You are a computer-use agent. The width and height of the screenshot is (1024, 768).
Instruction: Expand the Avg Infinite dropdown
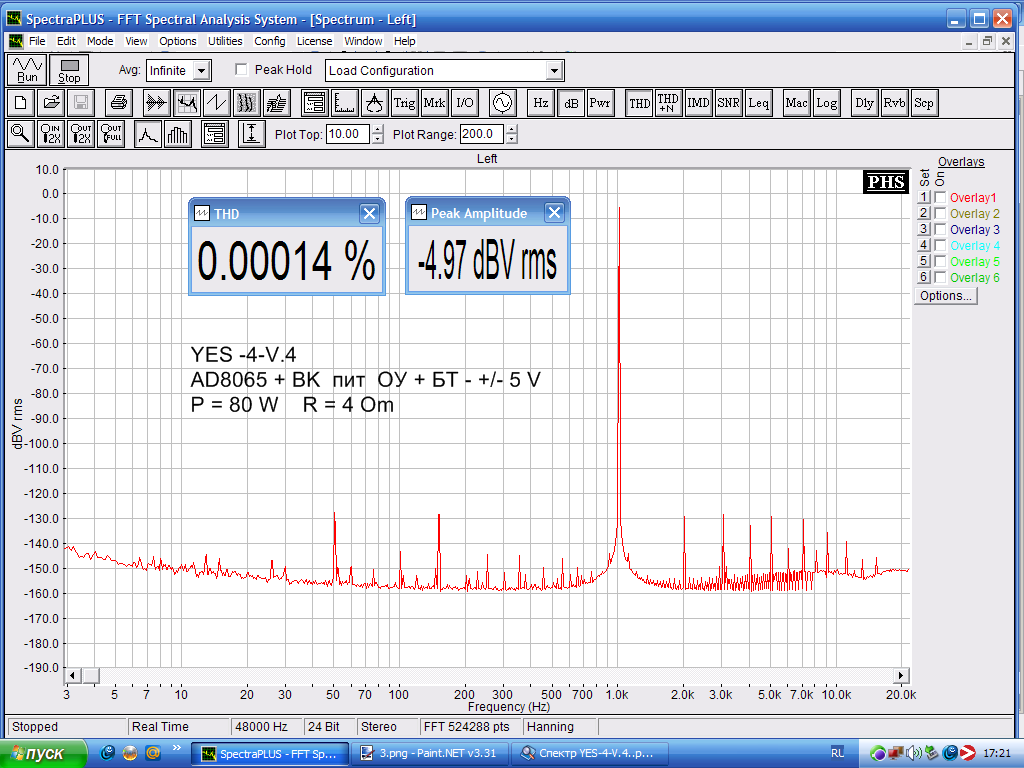201,71
